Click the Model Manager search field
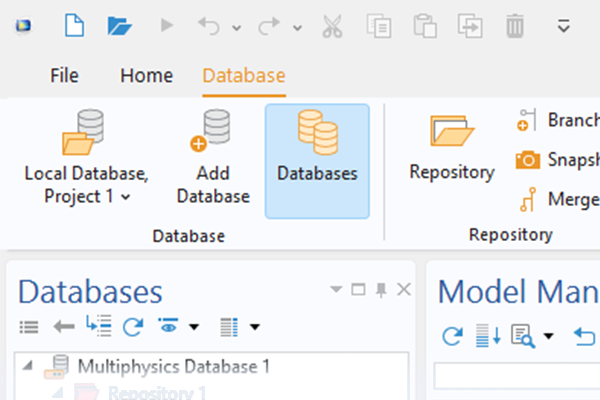The height and width of the screenshot is (400, 600). point(517,375)
